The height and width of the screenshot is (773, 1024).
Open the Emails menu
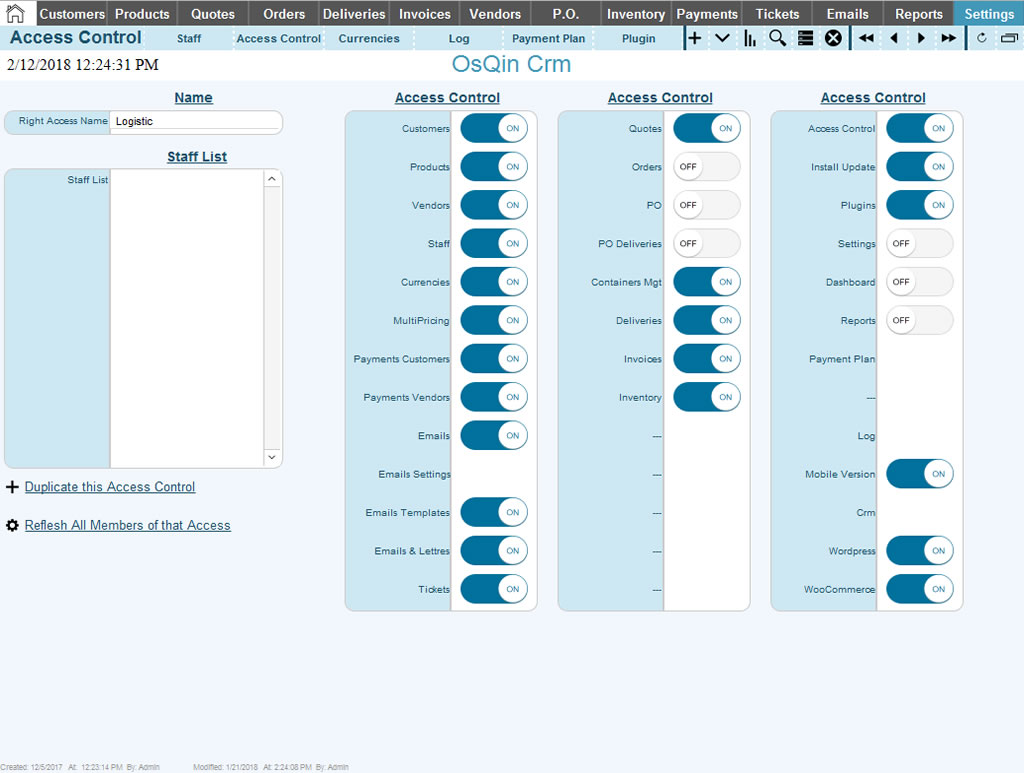[x=848, y=14]
